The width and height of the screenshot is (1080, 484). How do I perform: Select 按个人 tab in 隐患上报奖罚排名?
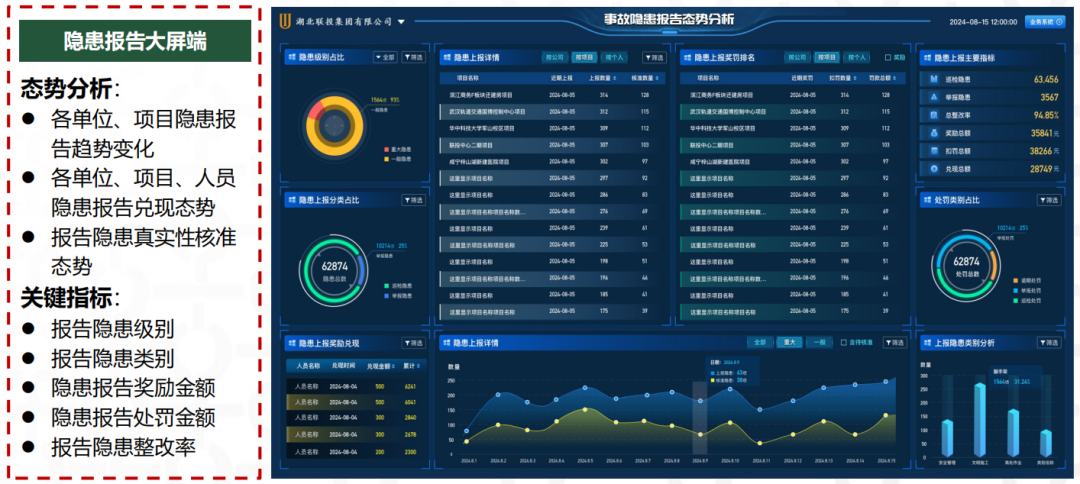pyautogui.click(x=856, y=58)
